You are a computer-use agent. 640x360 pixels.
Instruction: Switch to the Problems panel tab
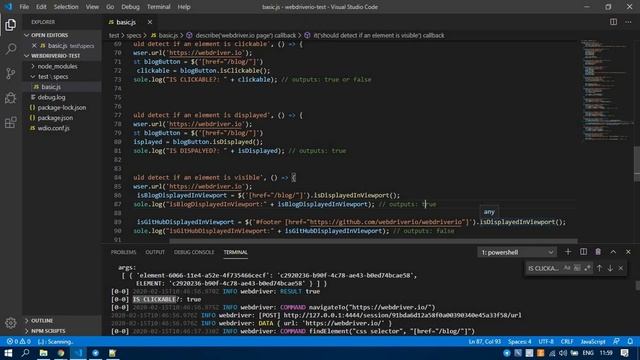coord(123,252)
